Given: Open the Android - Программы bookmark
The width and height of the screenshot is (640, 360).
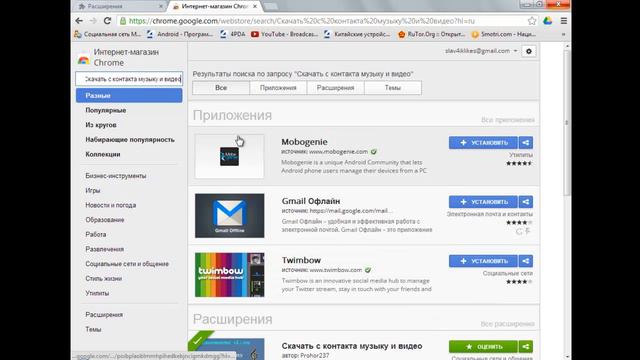Looking at the screenshot, I should [180, 34].
